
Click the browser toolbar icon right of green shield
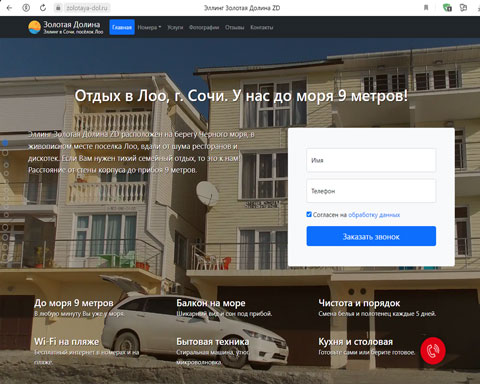pyautogui.click(x=463, y=8)
